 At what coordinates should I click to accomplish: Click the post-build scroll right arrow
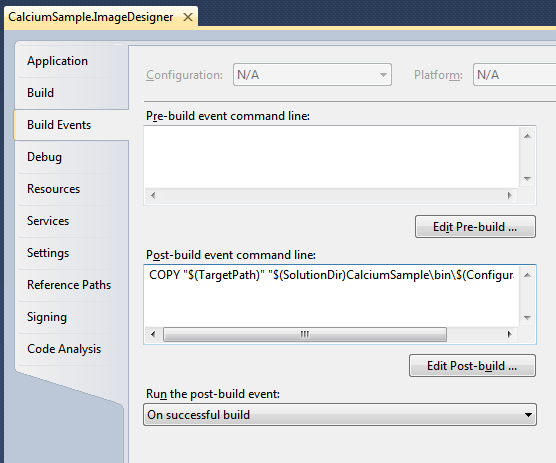point(510,334)
